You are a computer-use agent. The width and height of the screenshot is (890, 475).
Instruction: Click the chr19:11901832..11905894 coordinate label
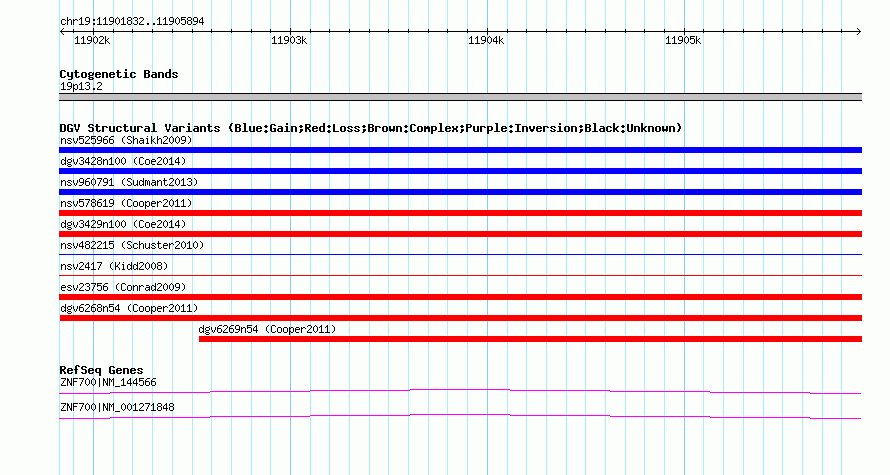tap(132, 22)
